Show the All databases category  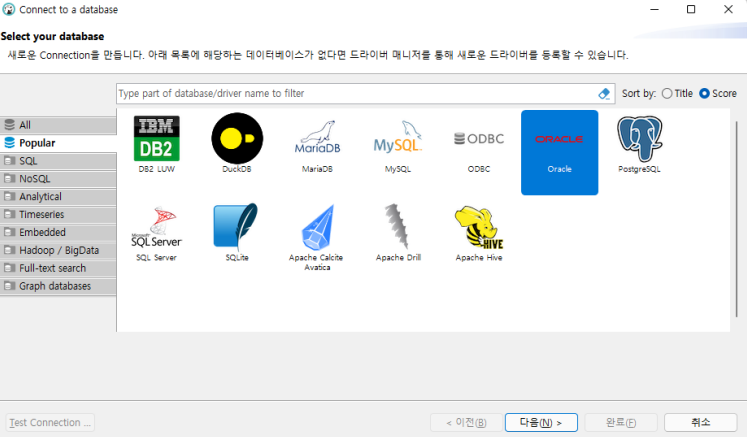click(x=58, y=125)
